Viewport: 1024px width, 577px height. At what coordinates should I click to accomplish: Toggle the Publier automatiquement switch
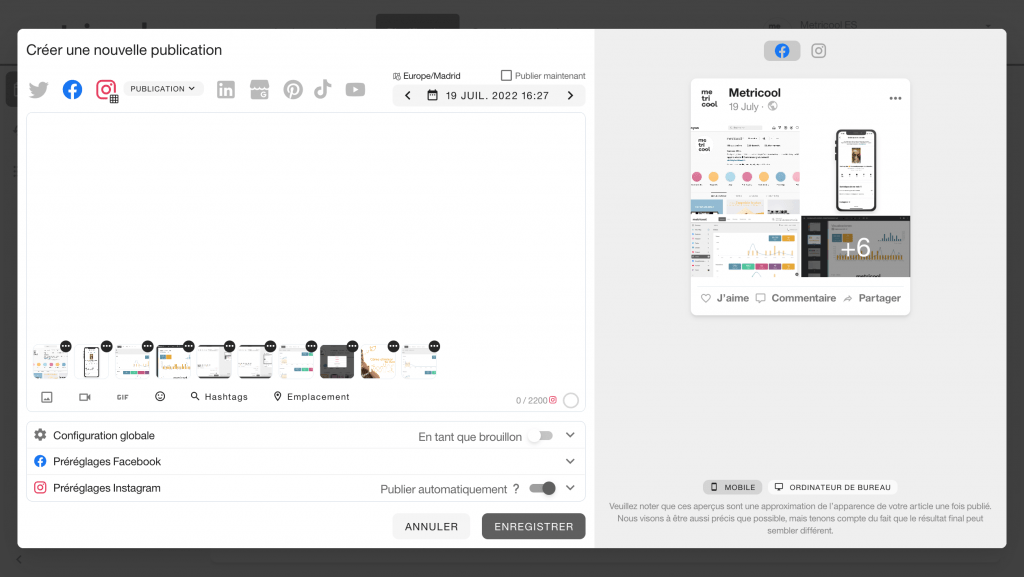click(x=543, y=488)
